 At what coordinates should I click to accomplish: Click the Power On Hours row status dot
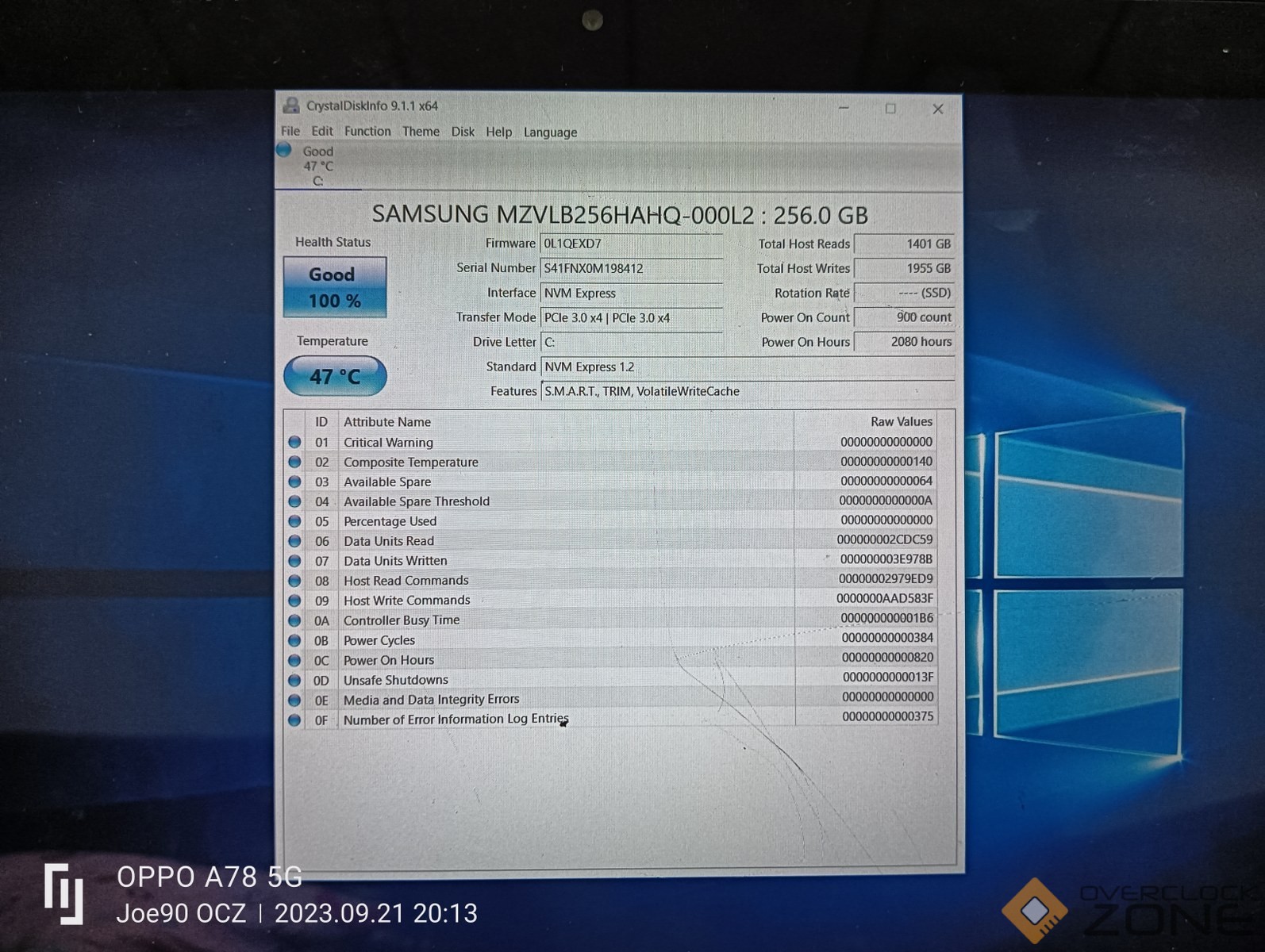[x=294, y=660]
